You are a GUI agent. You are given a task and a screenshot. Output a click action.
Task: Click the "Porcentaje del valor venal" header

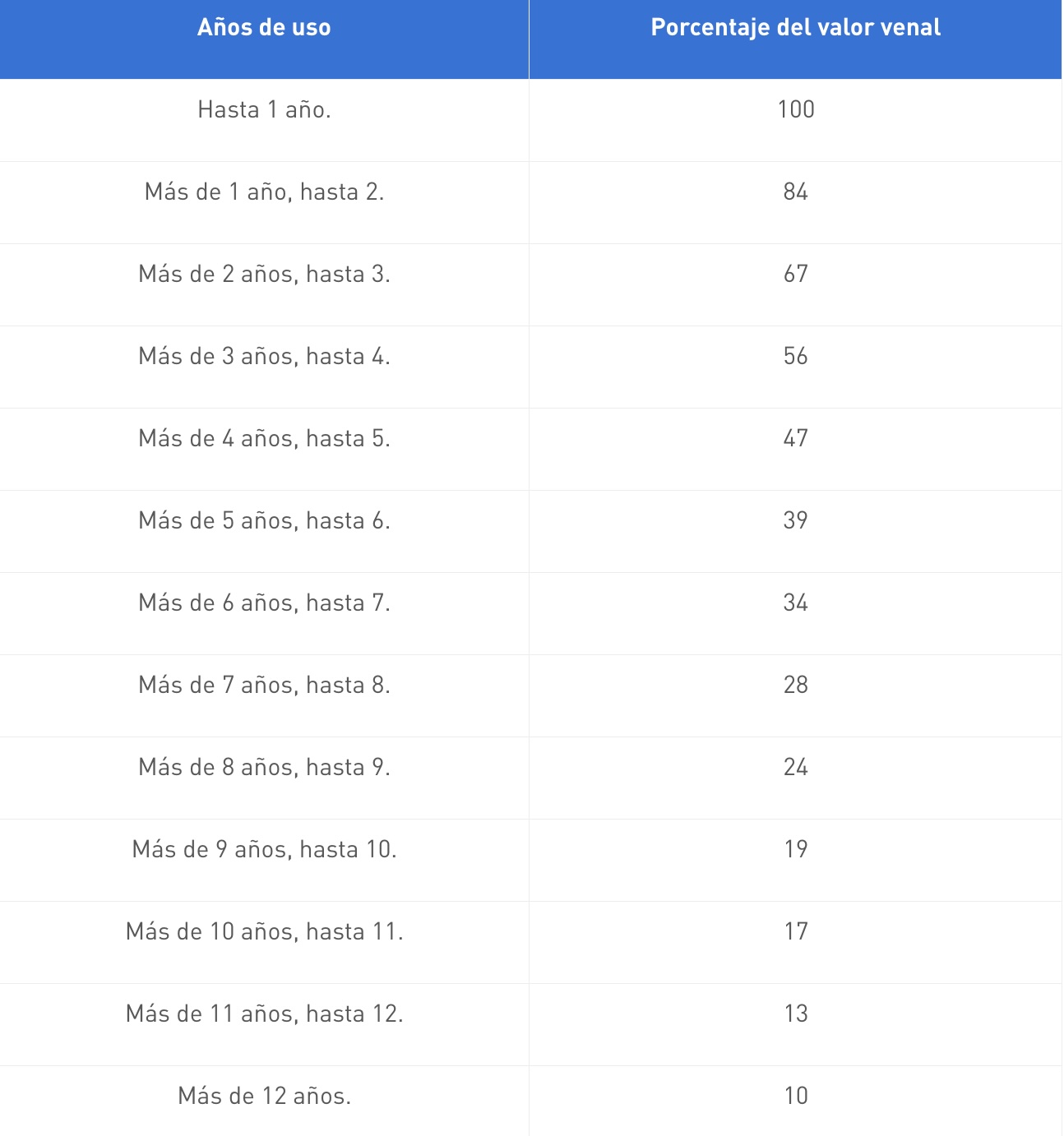pos(795,28)
